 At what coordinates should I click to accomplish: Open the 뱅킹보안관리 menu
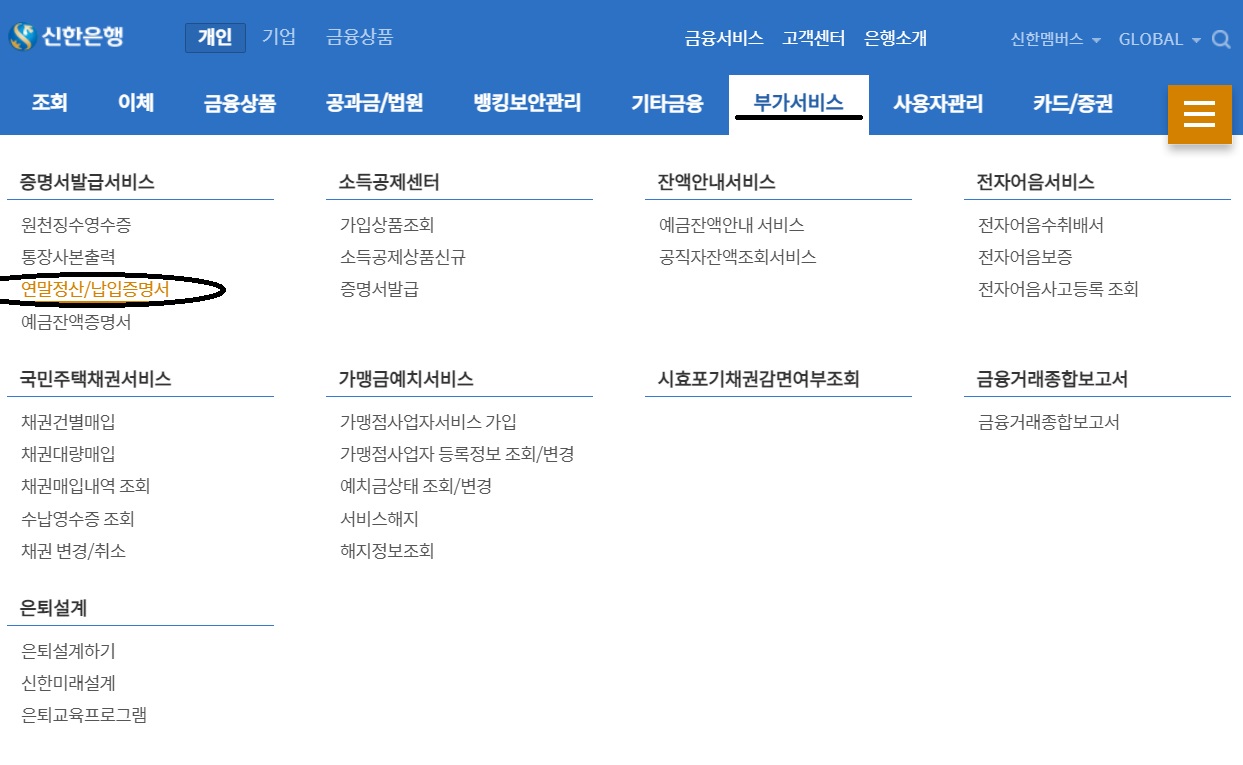[x=527, y=103]
